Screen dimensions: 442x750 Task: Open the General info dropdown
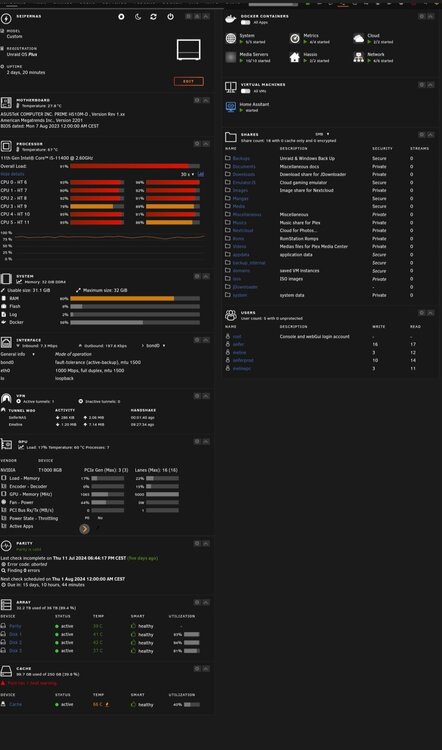pyautogui.click(x=18, y=354)
